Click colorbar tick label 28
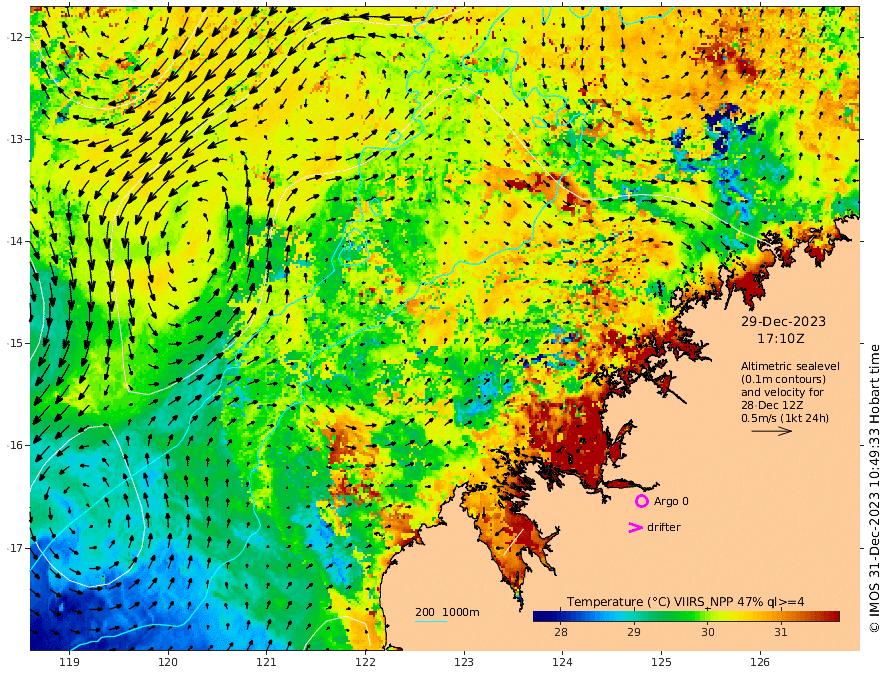 (x=561, y=632)
